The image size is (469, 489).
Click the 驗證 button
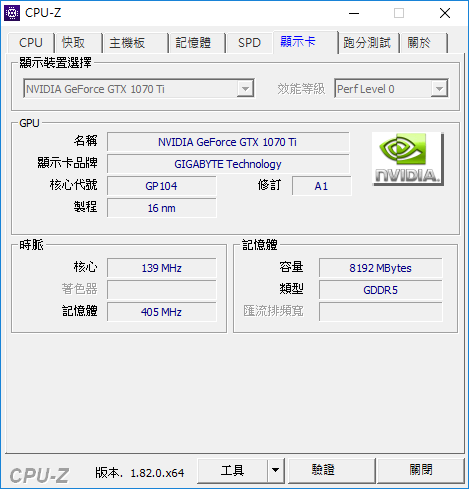[x=331, y=470]
